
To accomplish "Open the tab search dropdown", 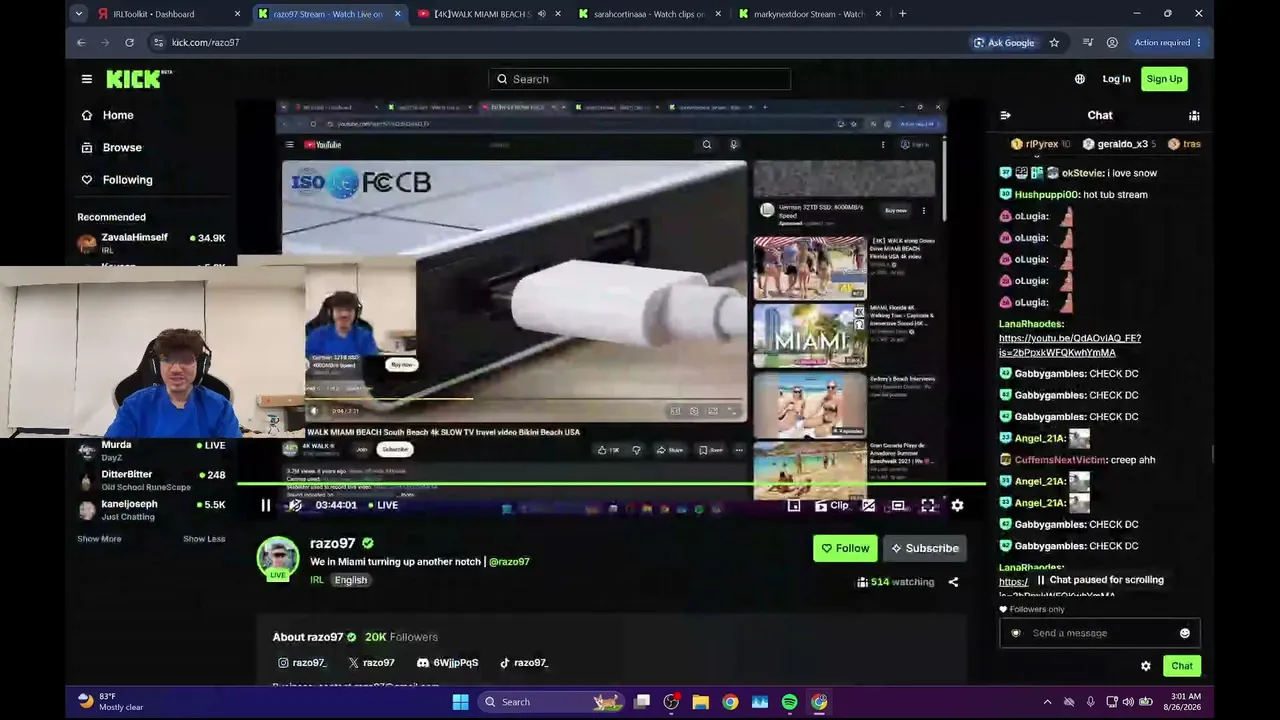I will tap(79, 14).
